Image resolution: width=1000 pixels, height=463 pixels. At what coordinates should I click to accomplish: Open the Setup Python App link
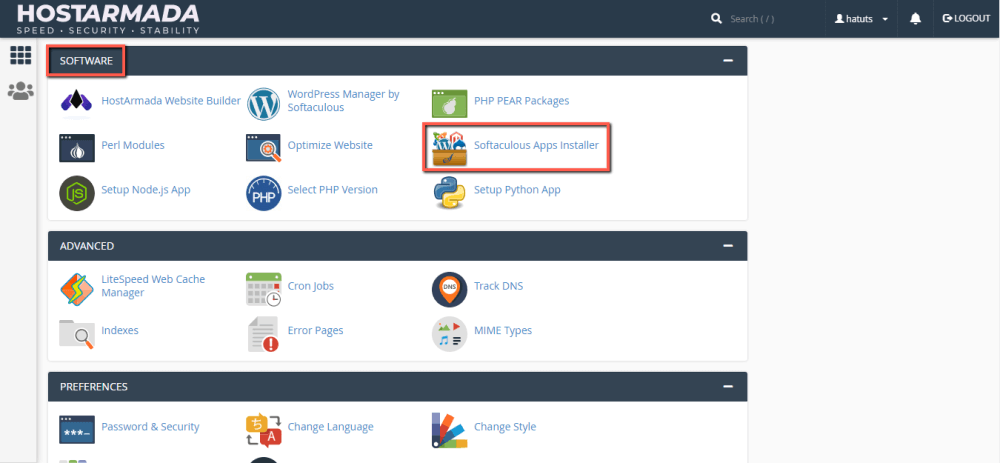click(517, 190)
